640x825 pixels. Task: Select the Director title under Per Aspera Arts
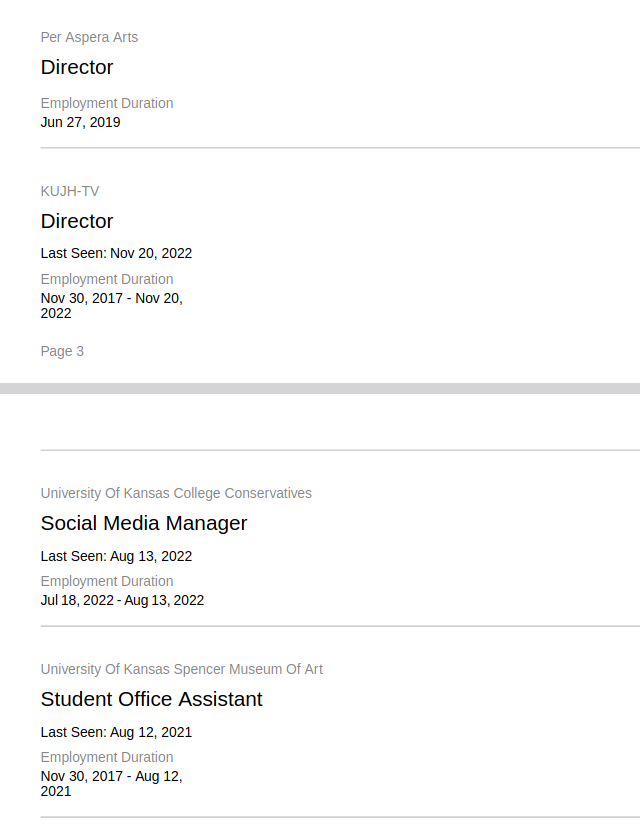click(x=77, y=67)
